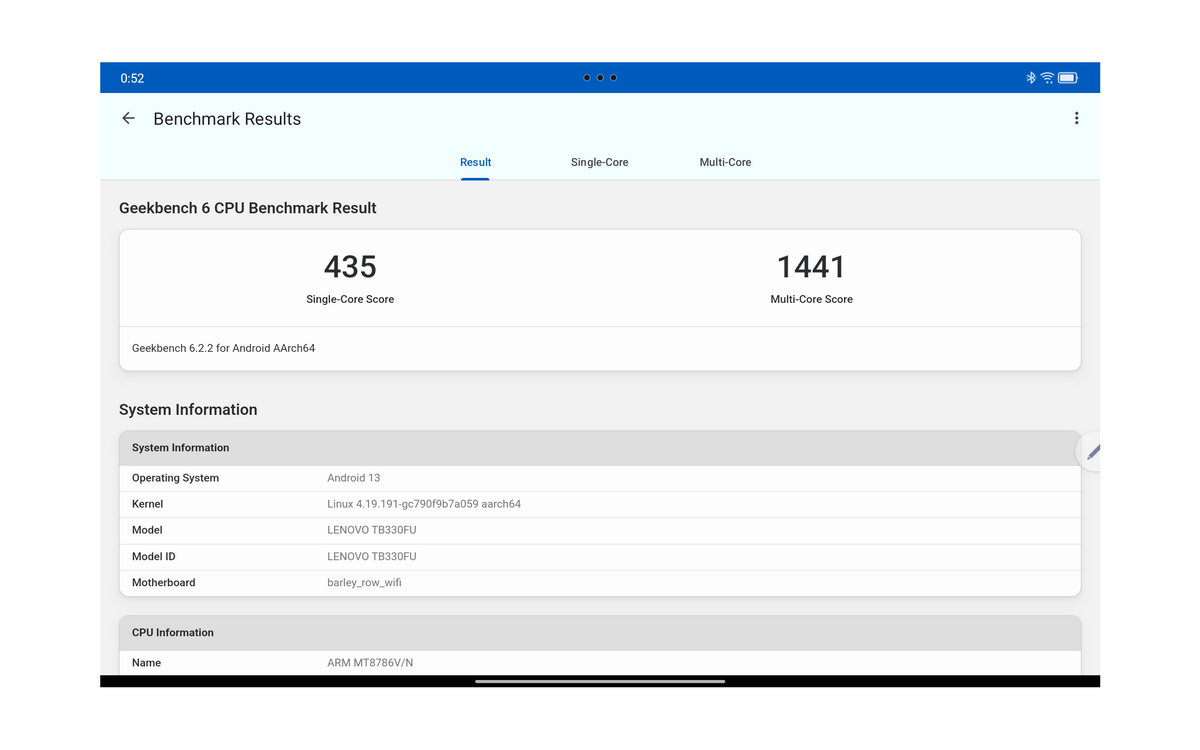Click Geekbench 6.2.2 for Android AArch64 text

pos(223,348)
